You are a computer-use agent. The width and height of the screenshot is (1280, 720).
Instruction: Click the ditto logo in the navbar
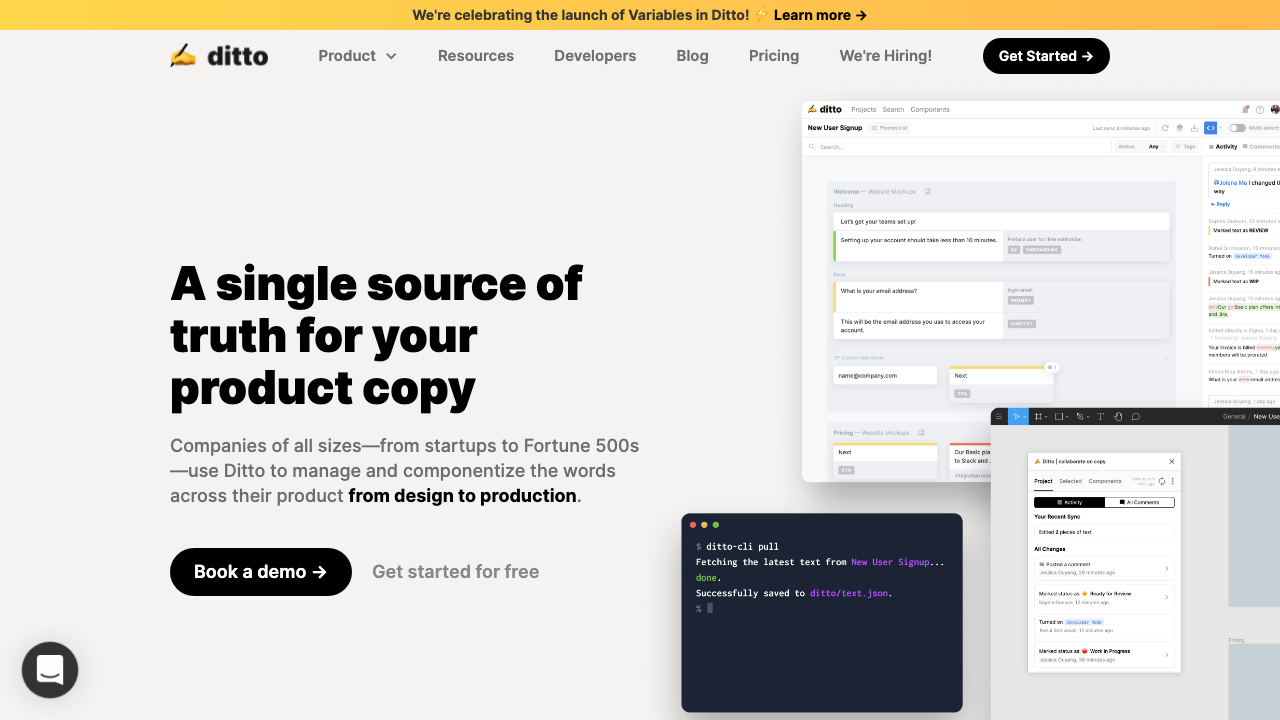click(219, 56)
